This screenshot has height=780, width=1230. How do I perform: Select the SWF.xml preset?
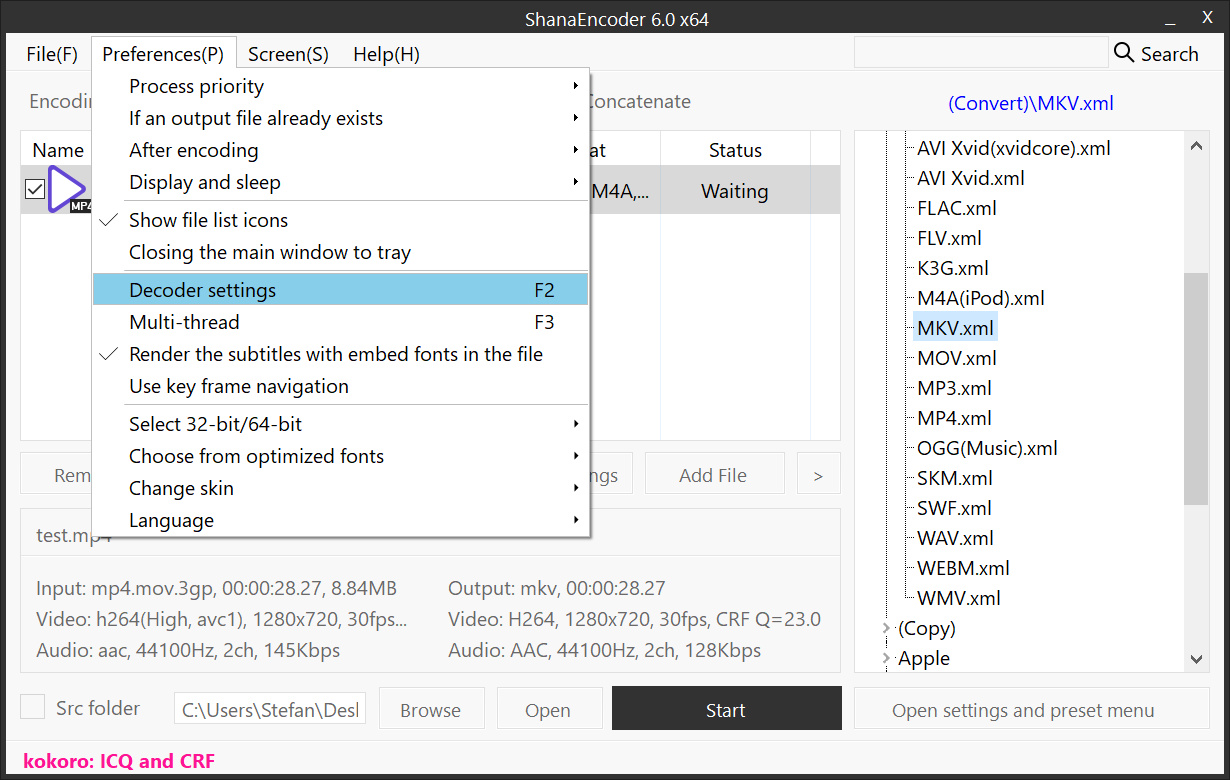point(955,508)
